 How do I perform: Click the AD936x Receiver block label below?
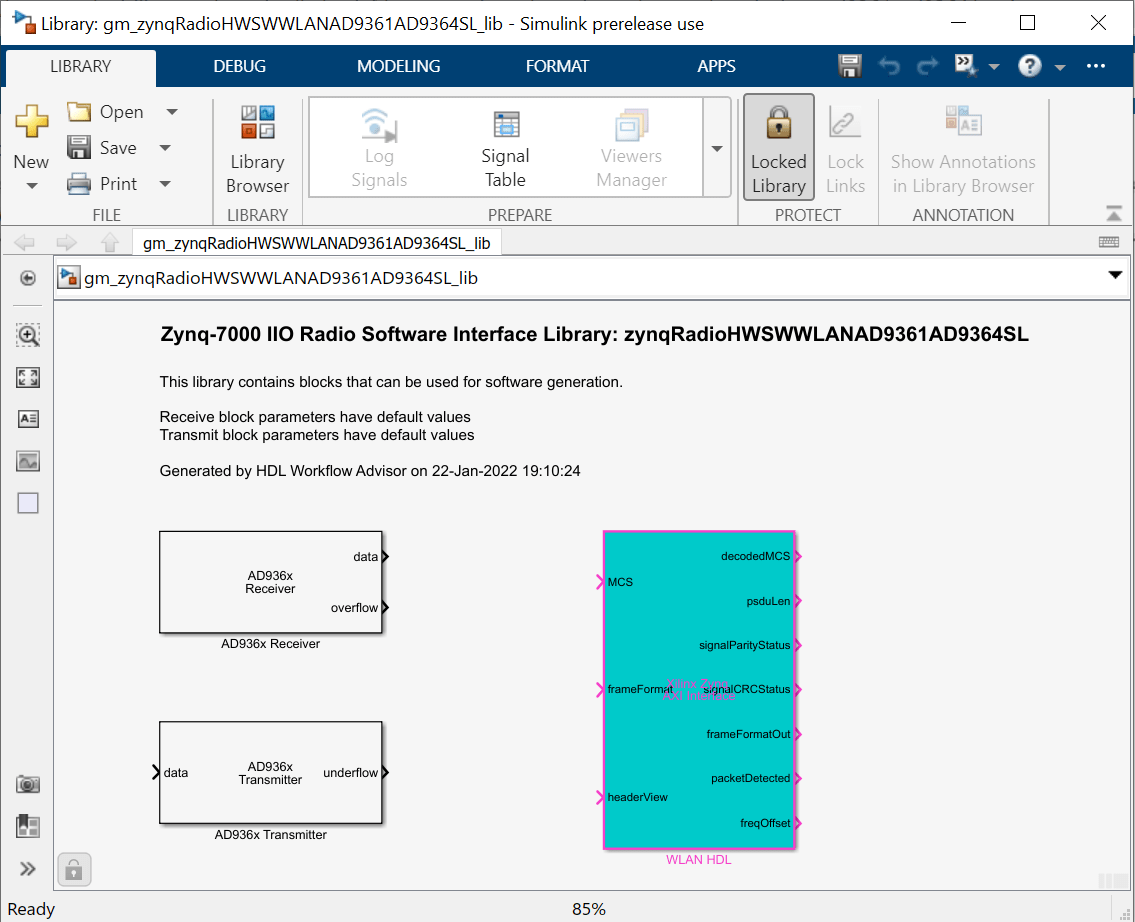click(x=270, y=644)
